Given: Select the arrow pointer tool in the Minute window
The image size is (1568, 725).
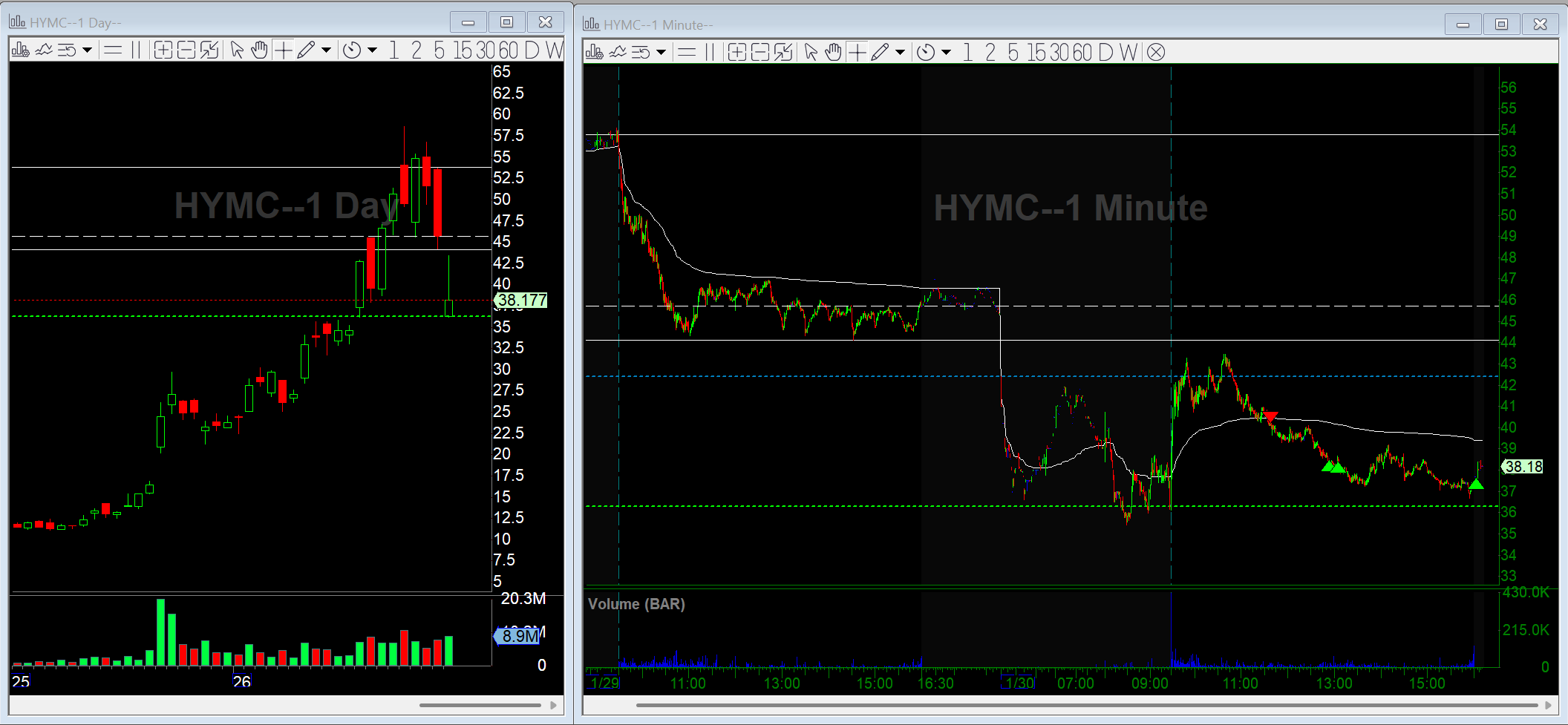Looking at the screenshot, I should 811,52.
